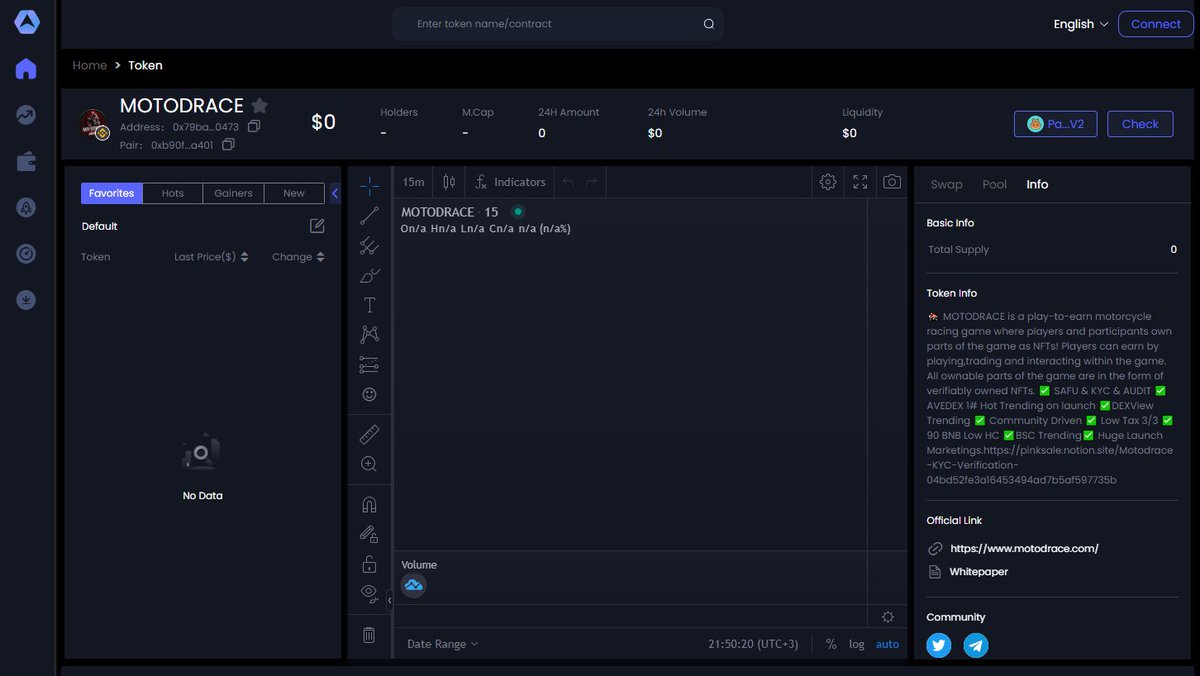Switch to the Hots tab
The width and height of the screenshot is (1200, 676).
tap(173, 193)
